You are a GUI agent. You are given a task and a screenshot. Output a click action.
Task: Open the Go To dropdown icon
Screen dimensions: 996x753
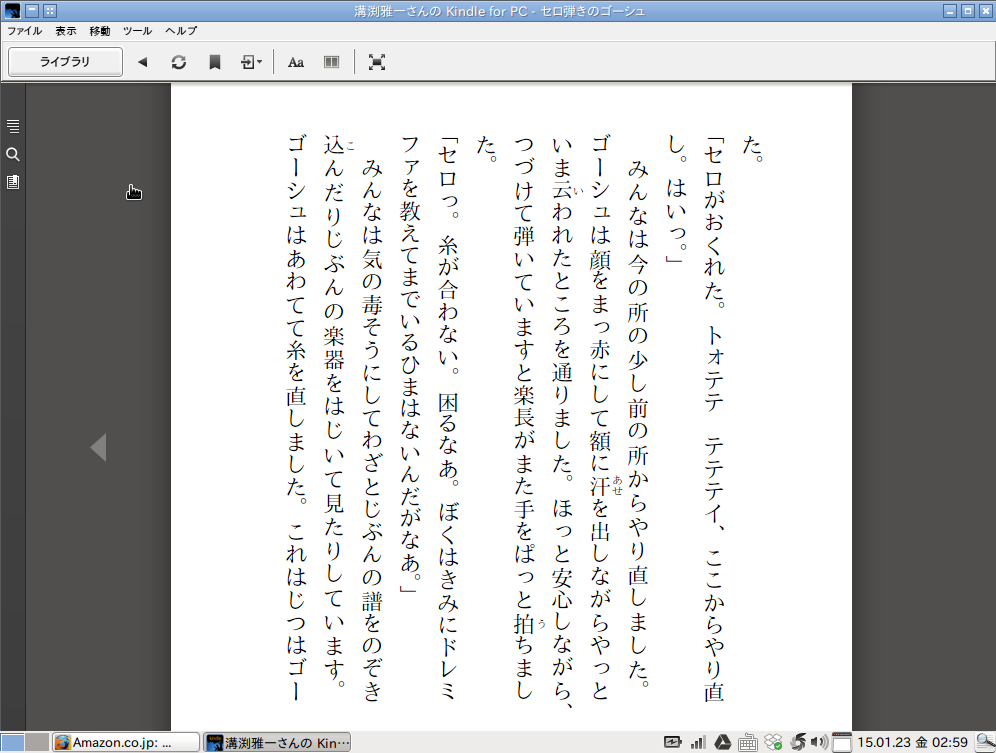[251, 62]
